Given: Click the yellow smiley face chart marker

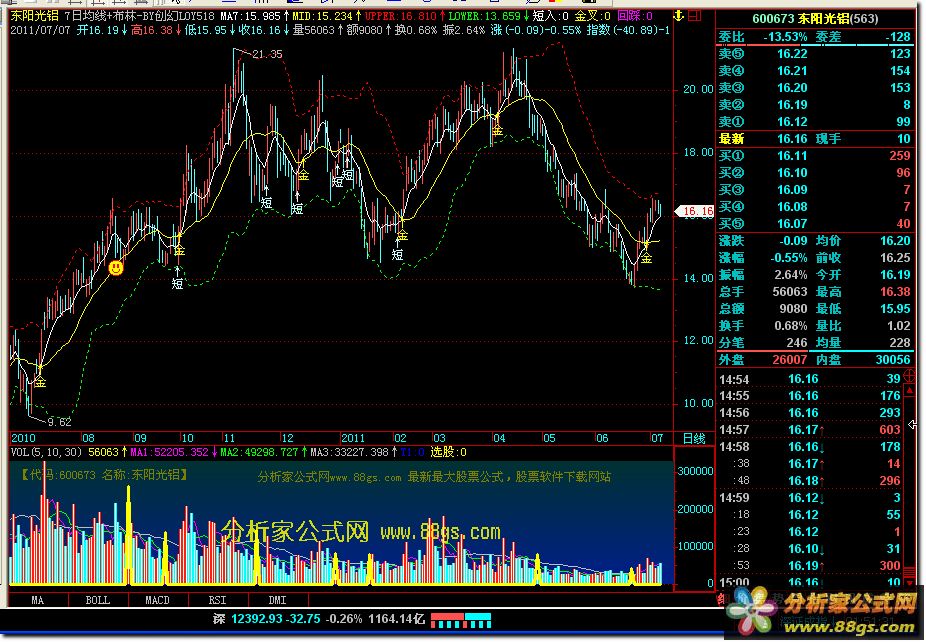Looking at the screenshot, I should pyautogui.click(x=116, y=268).
